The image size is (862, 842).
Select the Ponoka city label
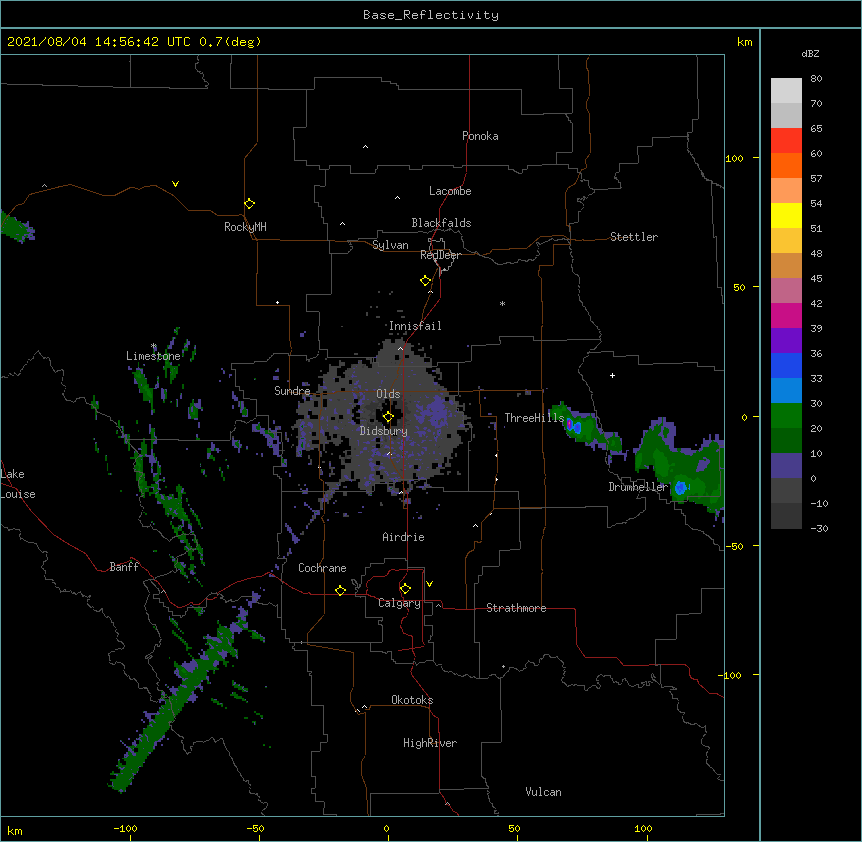pyautogui.click(x=480, y=136)
